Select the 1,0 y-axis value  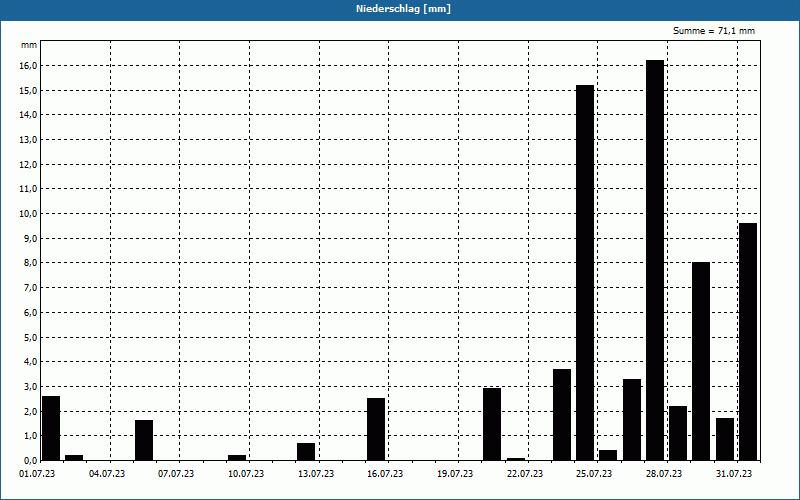pos(30,436)
